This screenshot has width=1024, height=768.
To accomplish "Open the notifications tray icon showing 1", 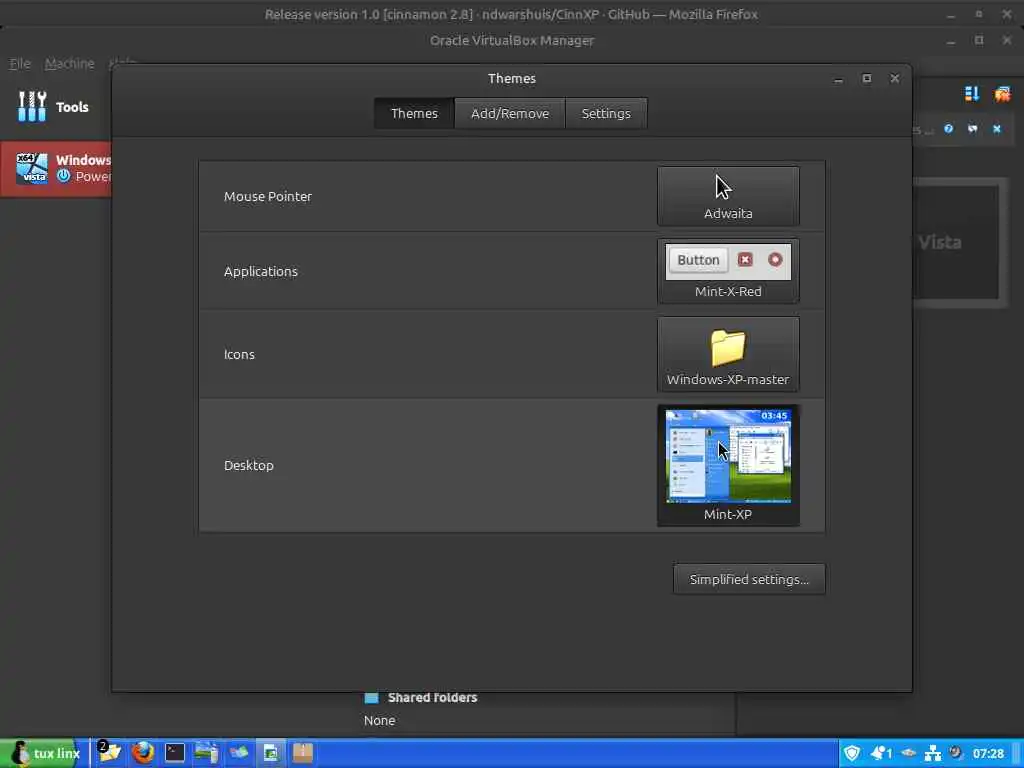I will 881,753.
